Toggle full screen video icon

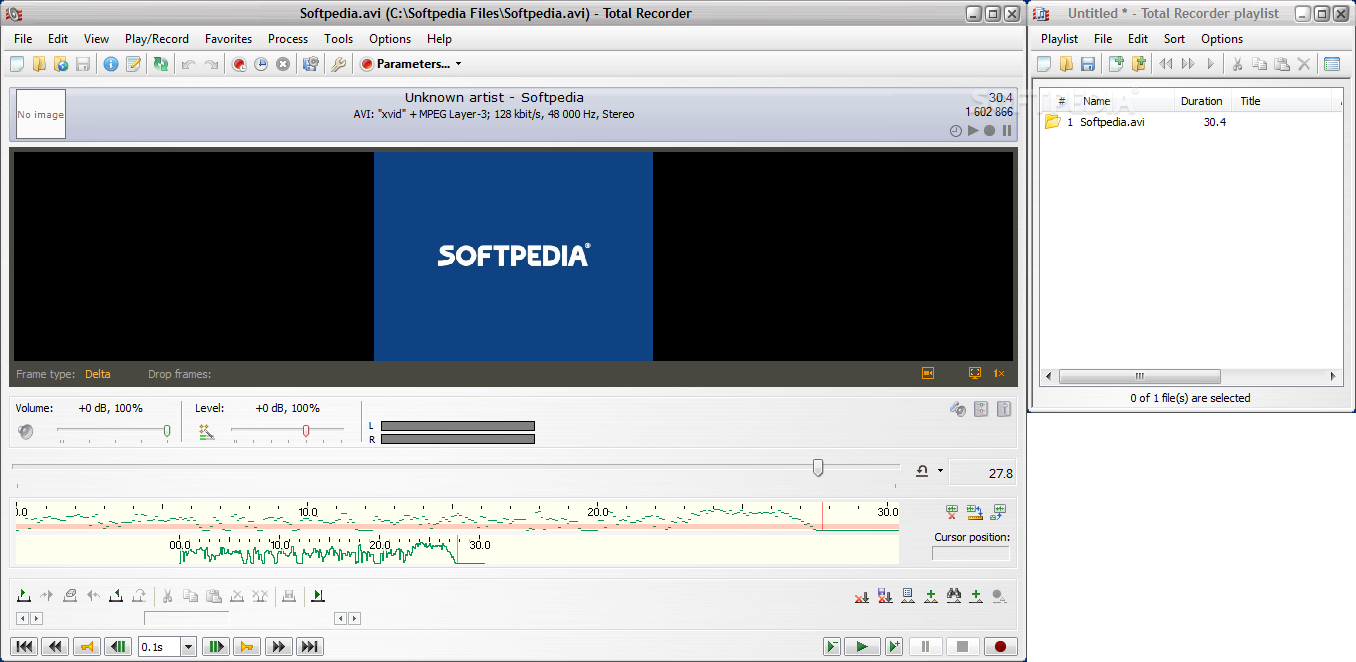975,373
